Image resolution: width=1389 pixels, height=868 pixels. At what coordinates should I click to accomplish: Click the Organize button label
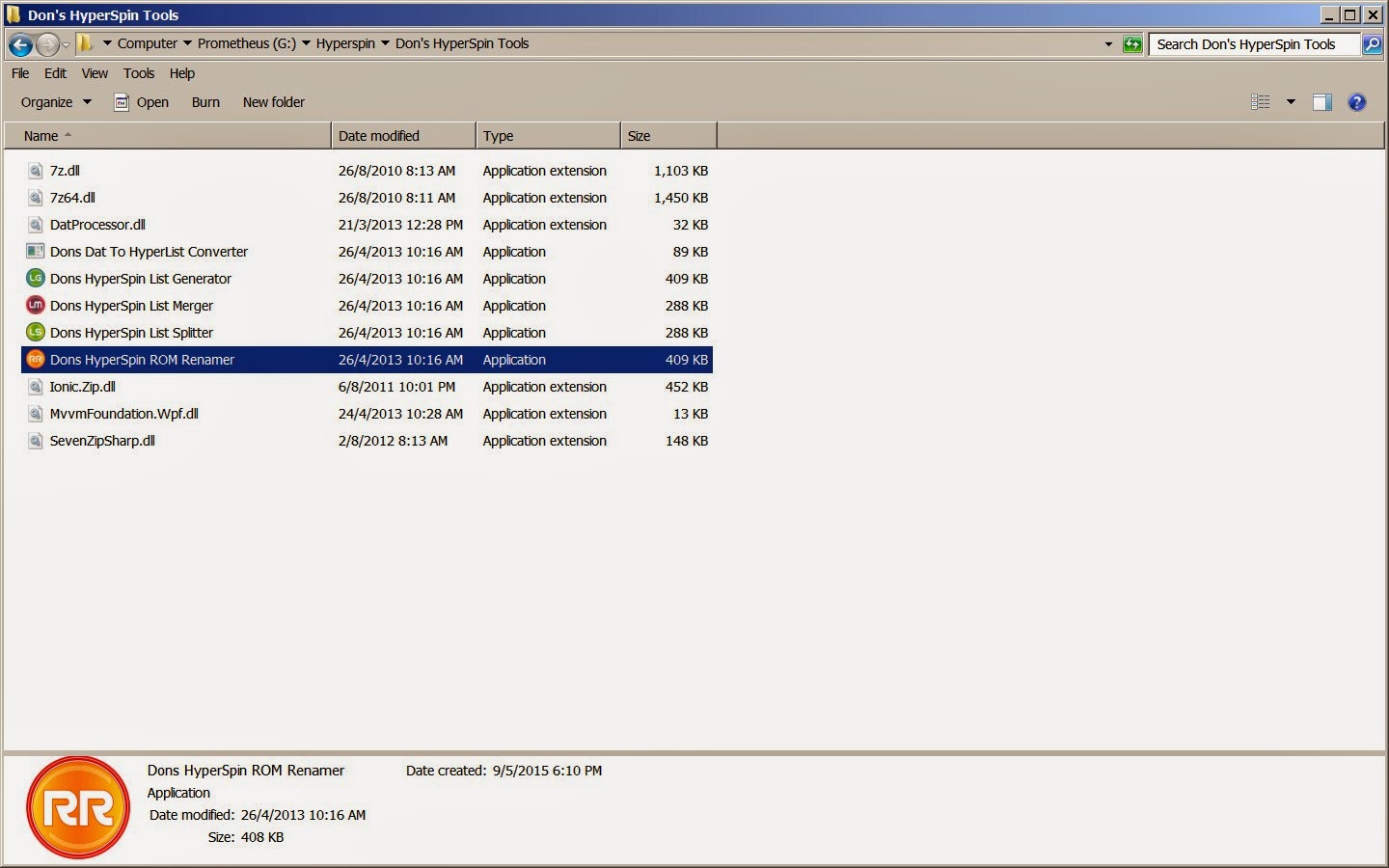click(46, 102)
